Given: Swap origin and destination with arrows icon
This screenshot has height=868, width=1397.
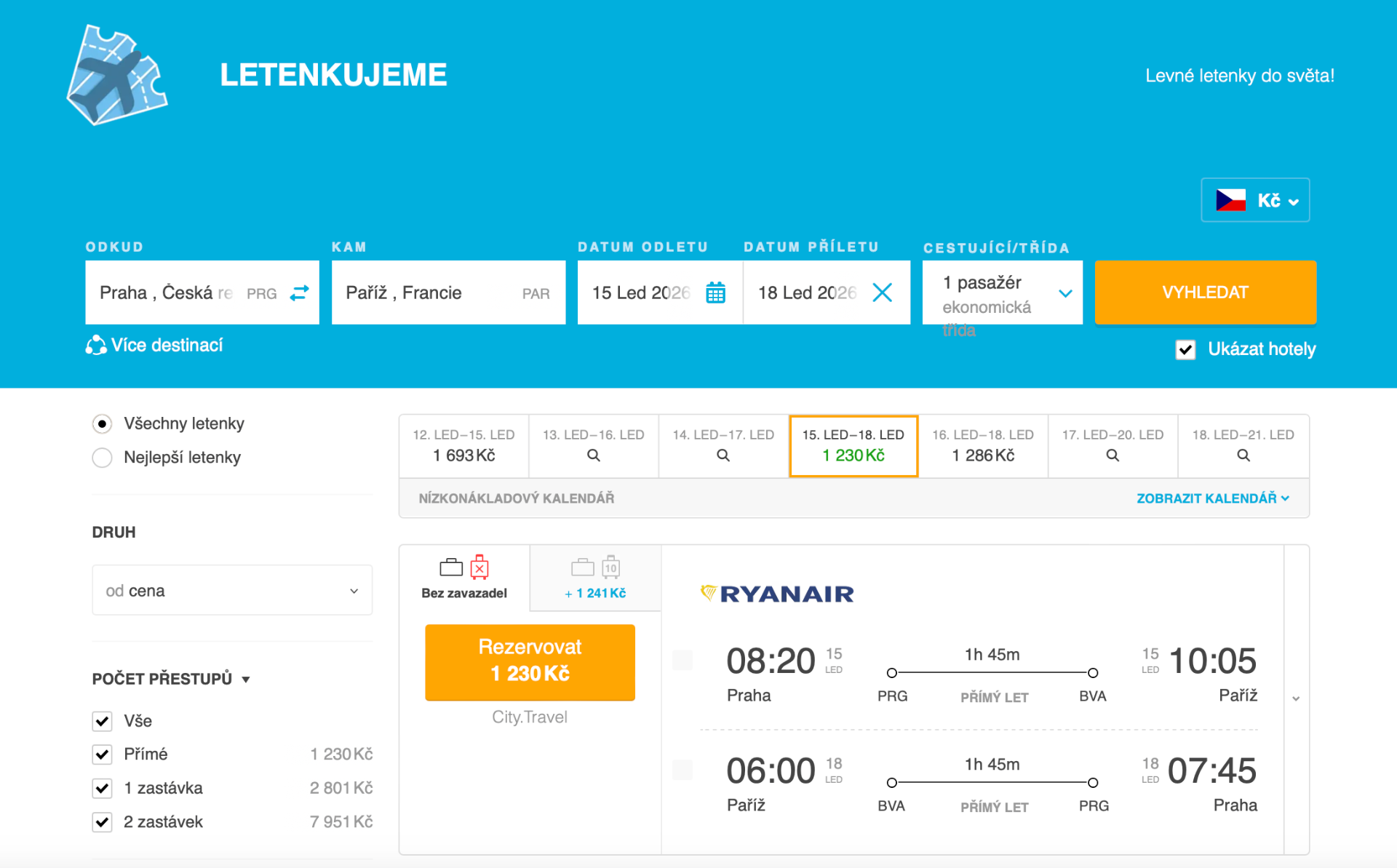Looking at the screenshot, I should (x=299, y=292).
